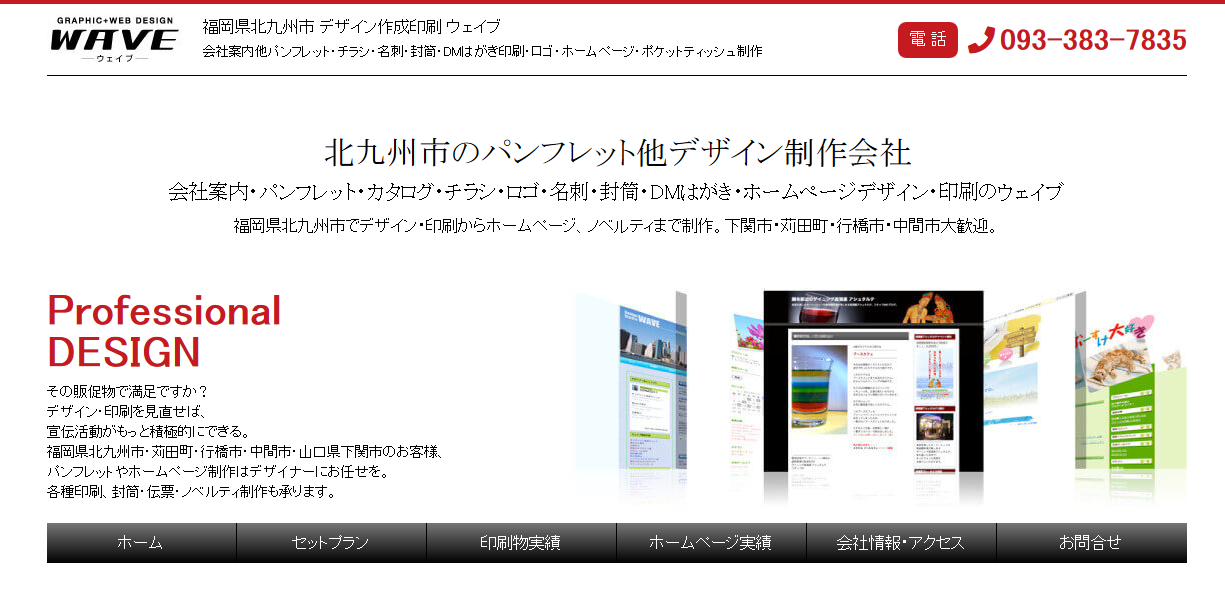Open 会社情報・アクセス page
The width and height of the screenshot is (1225, 595).
pos(901,543)
